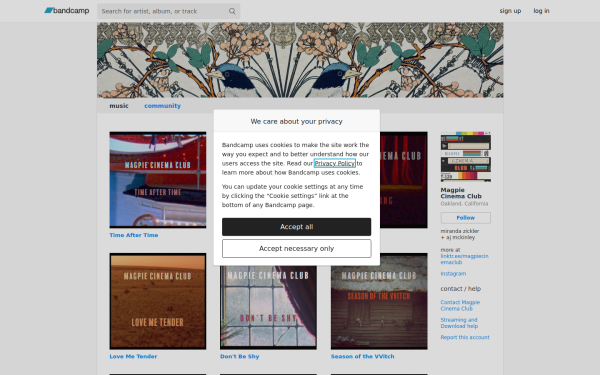Screen dimensions: 600x375
Task: Click the Magpie Cinema Club profile image
Action: click(x=466, y=157)
